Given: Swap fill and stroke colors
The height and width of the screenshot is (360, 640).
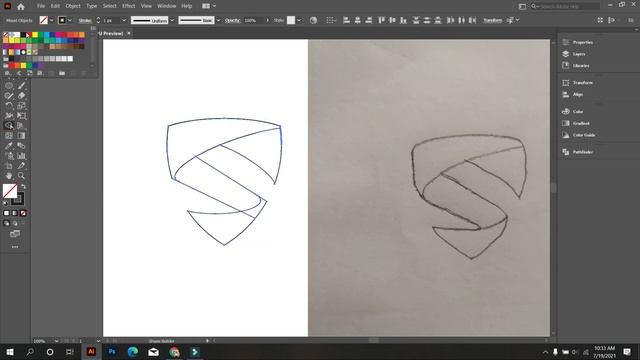Looking at the screenshot, I should 24,187.
